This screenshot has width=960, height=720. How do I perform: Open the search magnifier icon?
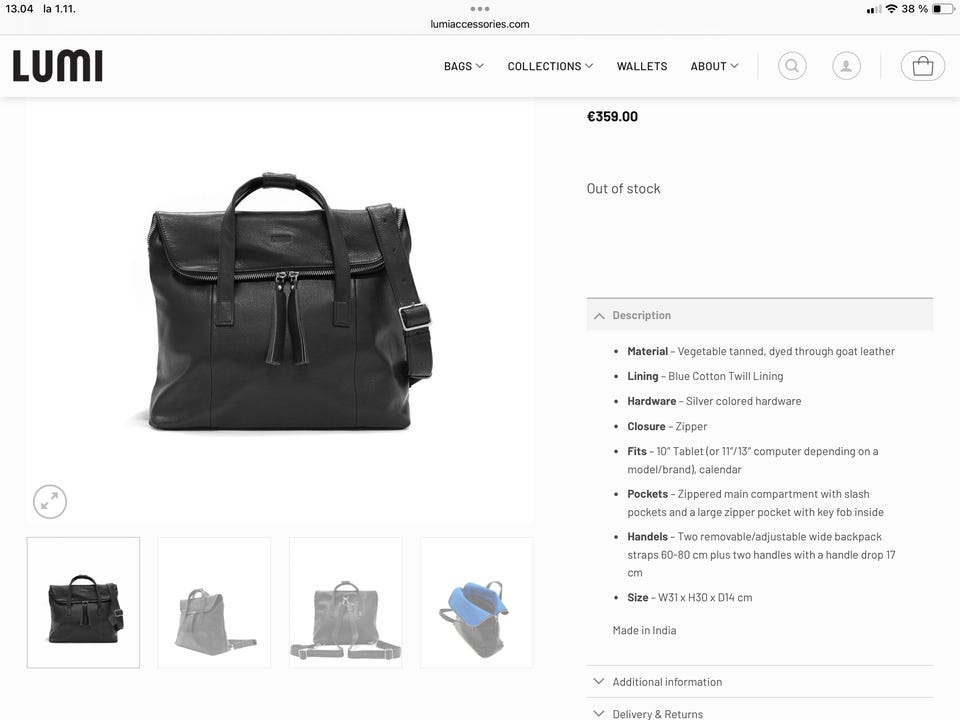pos(792,66)
